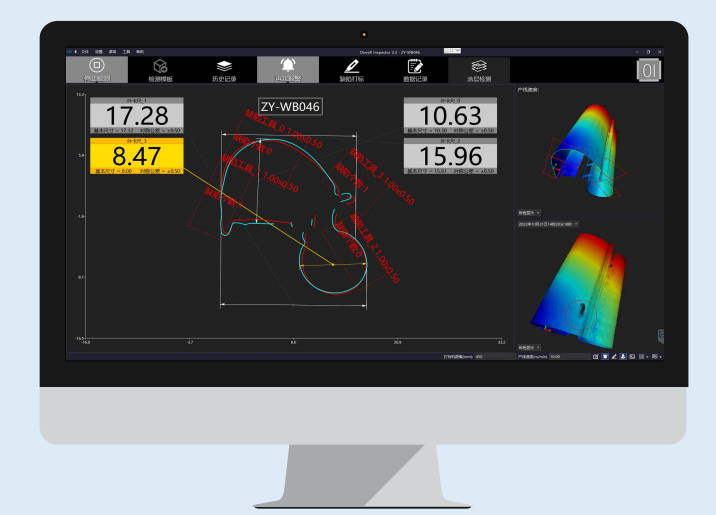The height and width of the screenshot is (515, 716).
Task: Open the 文件 (File) menu
Action: (85, 52)
